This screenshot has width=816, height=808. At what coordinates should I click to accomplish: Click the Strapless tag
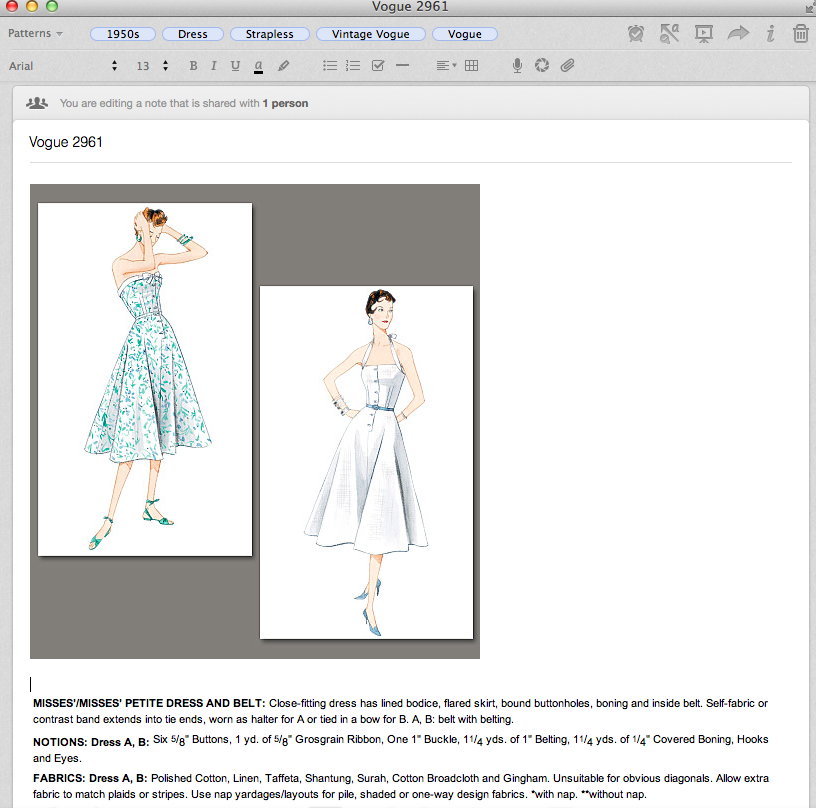point(270,34)
